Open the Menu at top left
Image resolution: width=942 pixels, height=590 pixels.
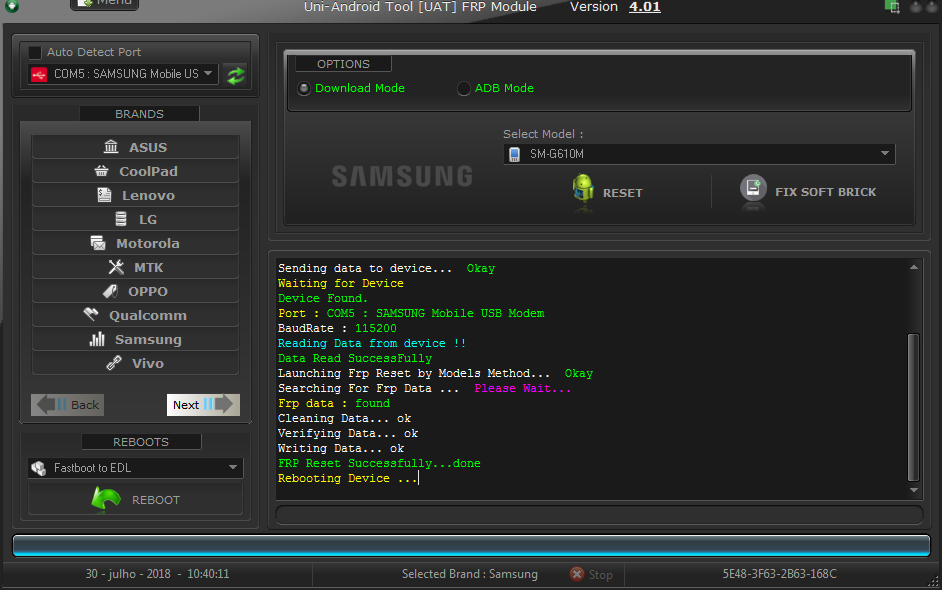(105, 4)
